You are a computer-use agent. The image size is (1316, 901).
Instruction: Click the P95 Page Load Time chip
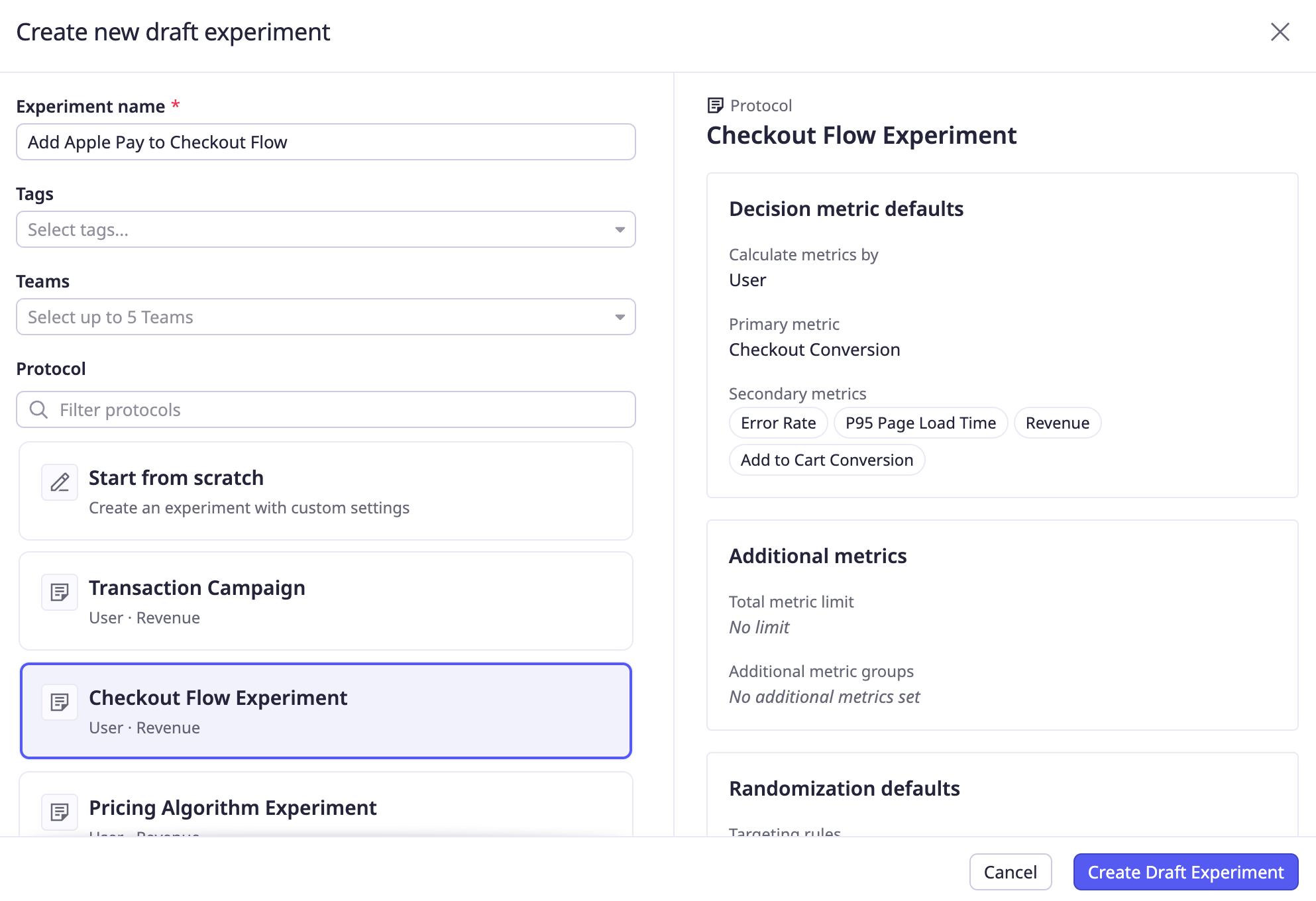(920, 423)
